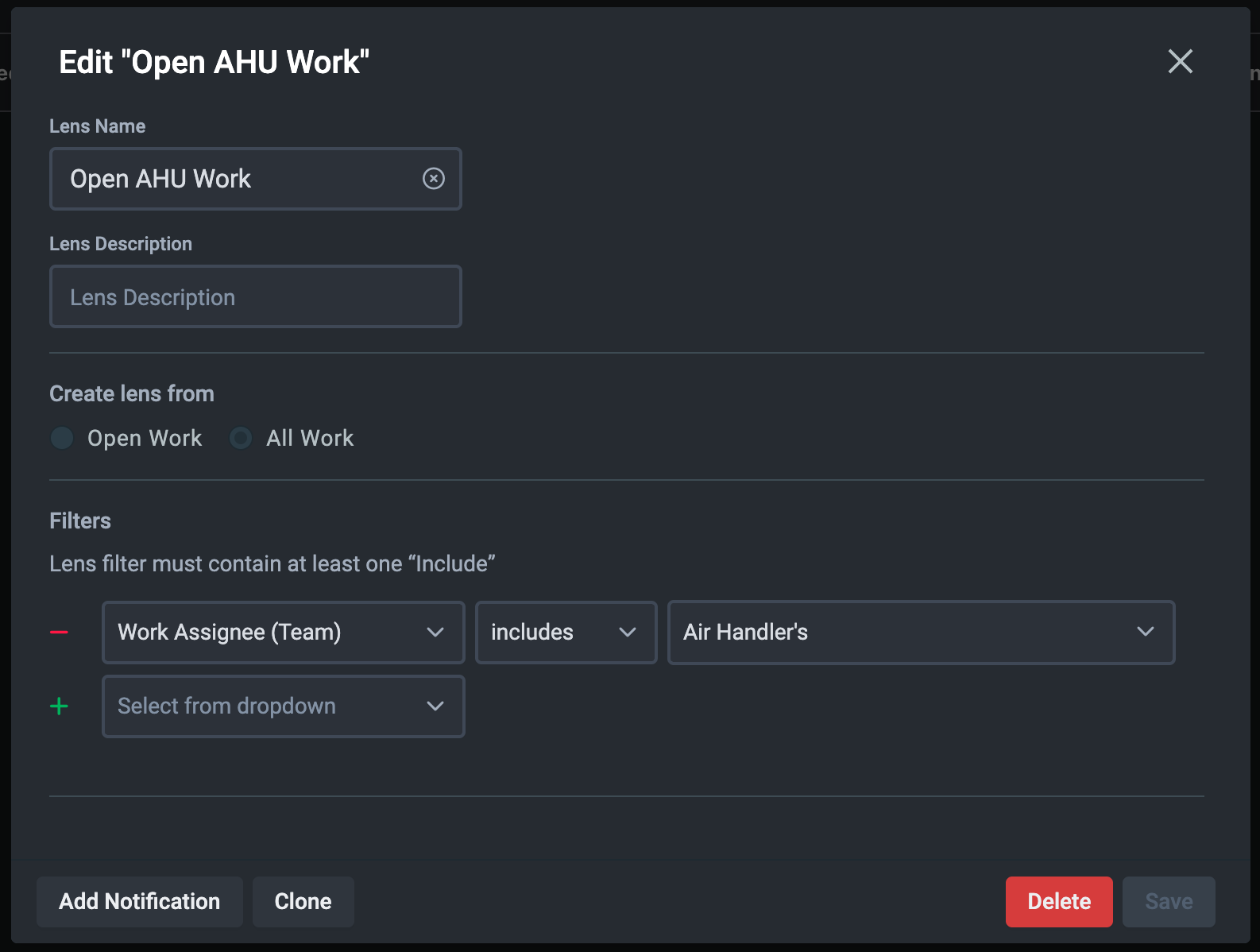Click the Add Notification button
This screenshot has height=952, width=1260.
(x=140, y=901)
